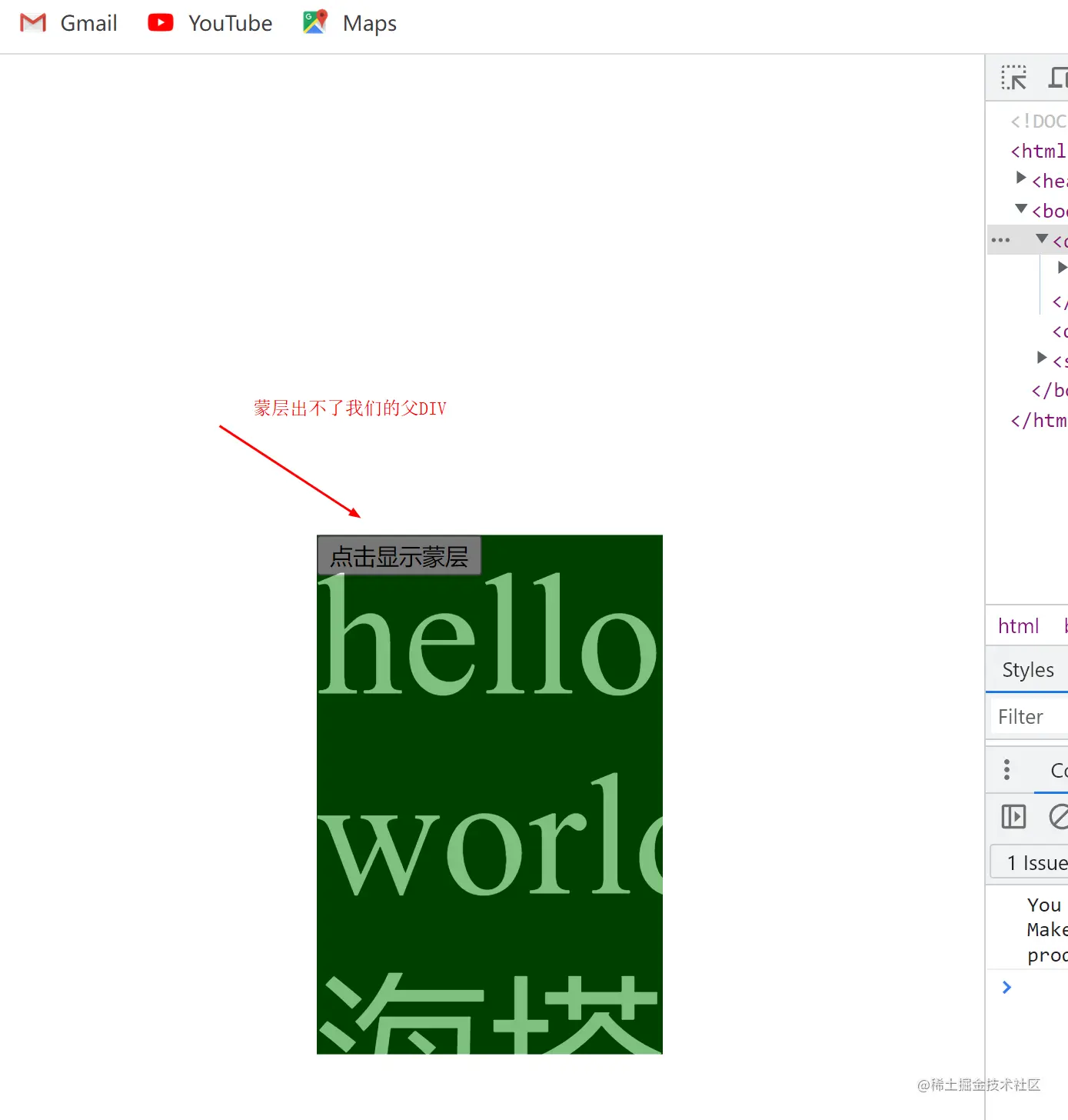The height and width of the screenshot is (1120, 1068).
Task: Click the console message starting with You
Action: pyautogui.click(x=1046, y=929)
